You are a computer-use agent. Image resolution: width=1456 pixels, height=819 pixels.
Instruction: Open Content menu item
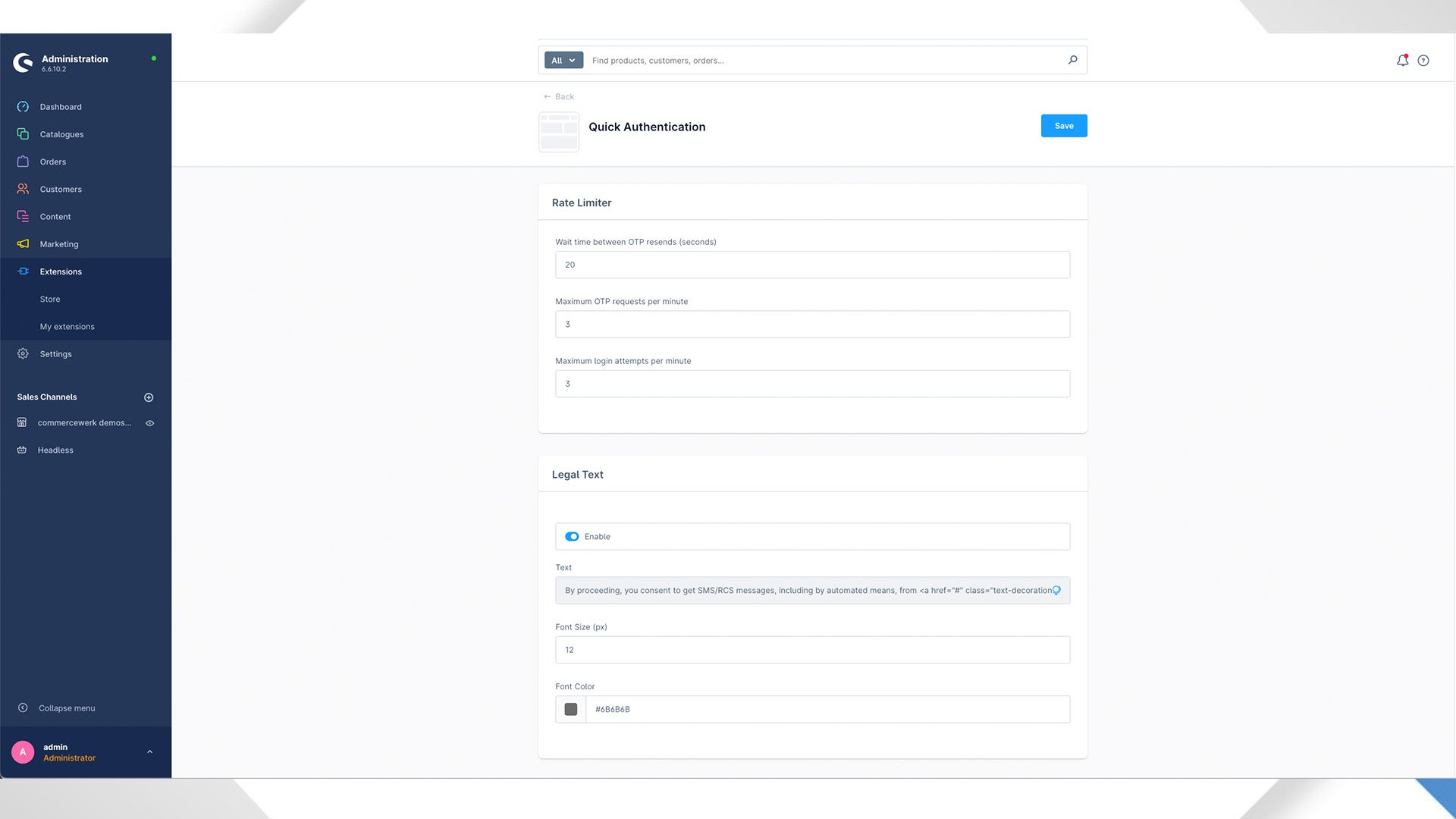(55, 216)
